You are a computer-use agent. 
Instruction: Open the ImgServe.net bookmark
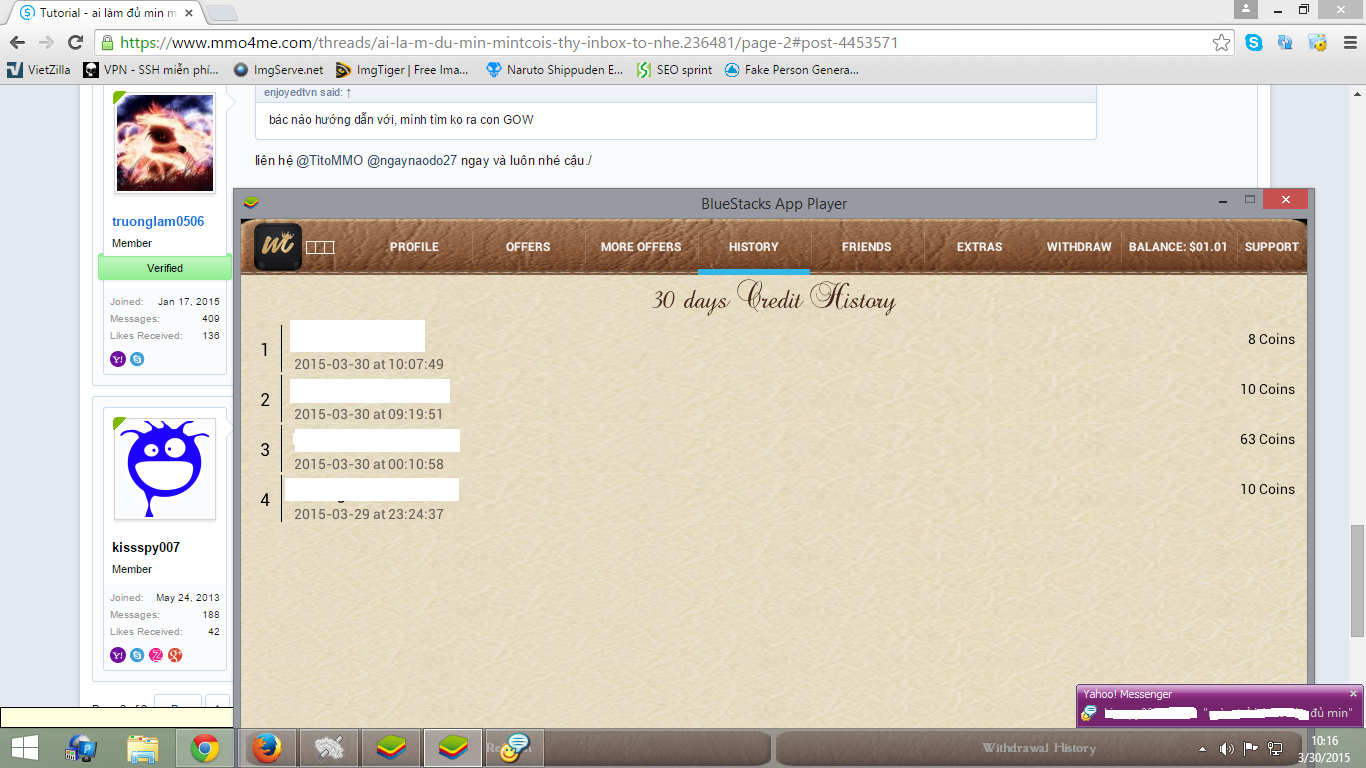tap(278, 70)
